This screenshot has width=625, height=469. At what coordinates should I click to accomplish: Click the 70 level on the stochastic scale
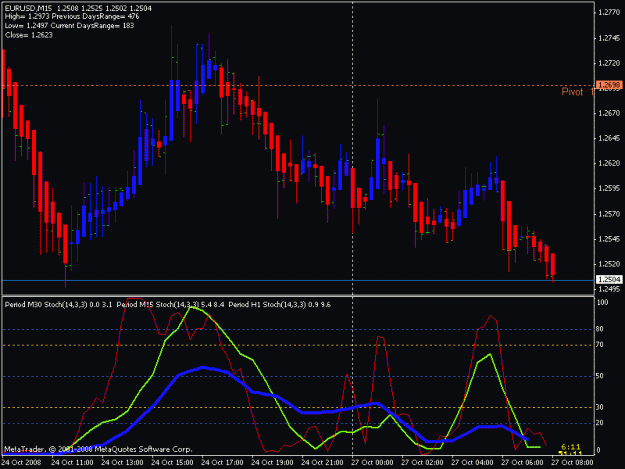(599, 345)
